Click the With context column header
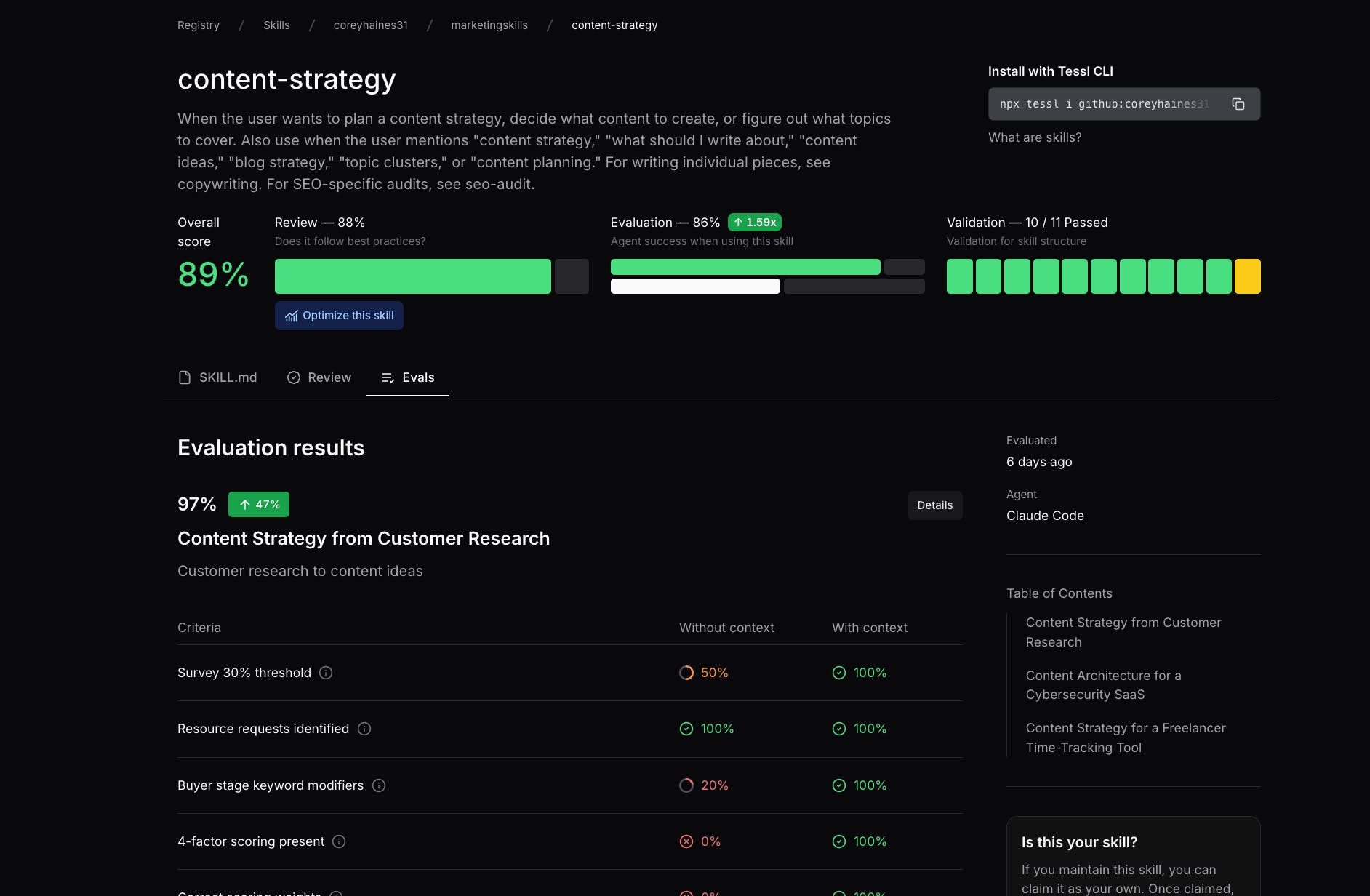Screen dimensions: 1370x896 point(870,628)
